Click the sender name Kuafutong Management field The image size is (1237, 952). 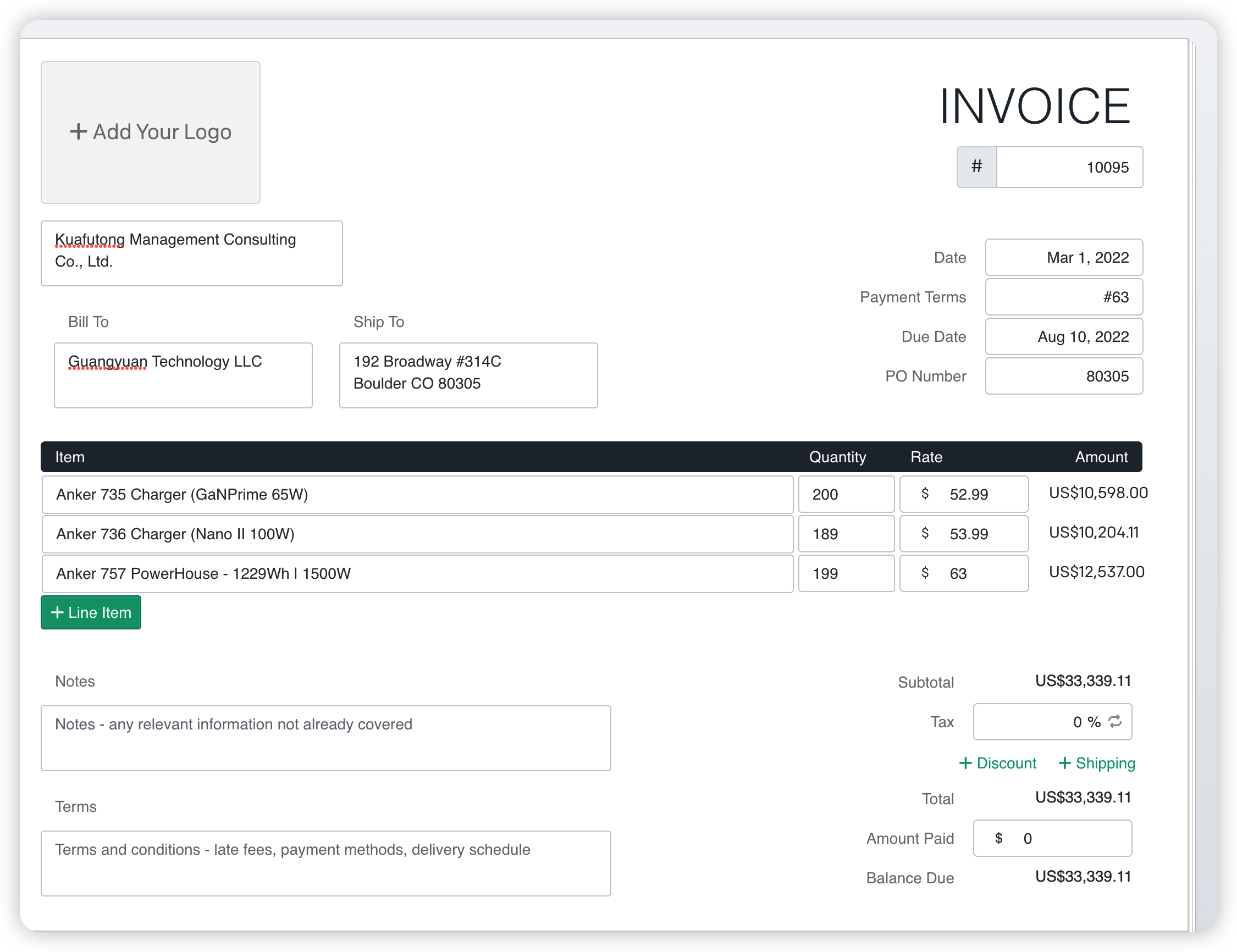[192, 253]
